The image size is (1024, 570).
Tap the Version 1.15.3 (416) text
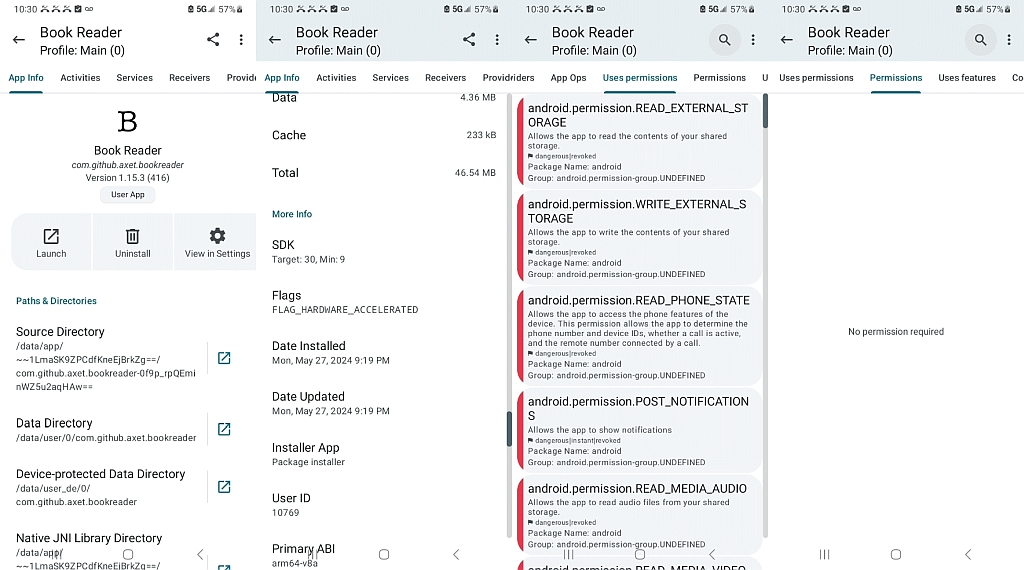pos(127,178)
